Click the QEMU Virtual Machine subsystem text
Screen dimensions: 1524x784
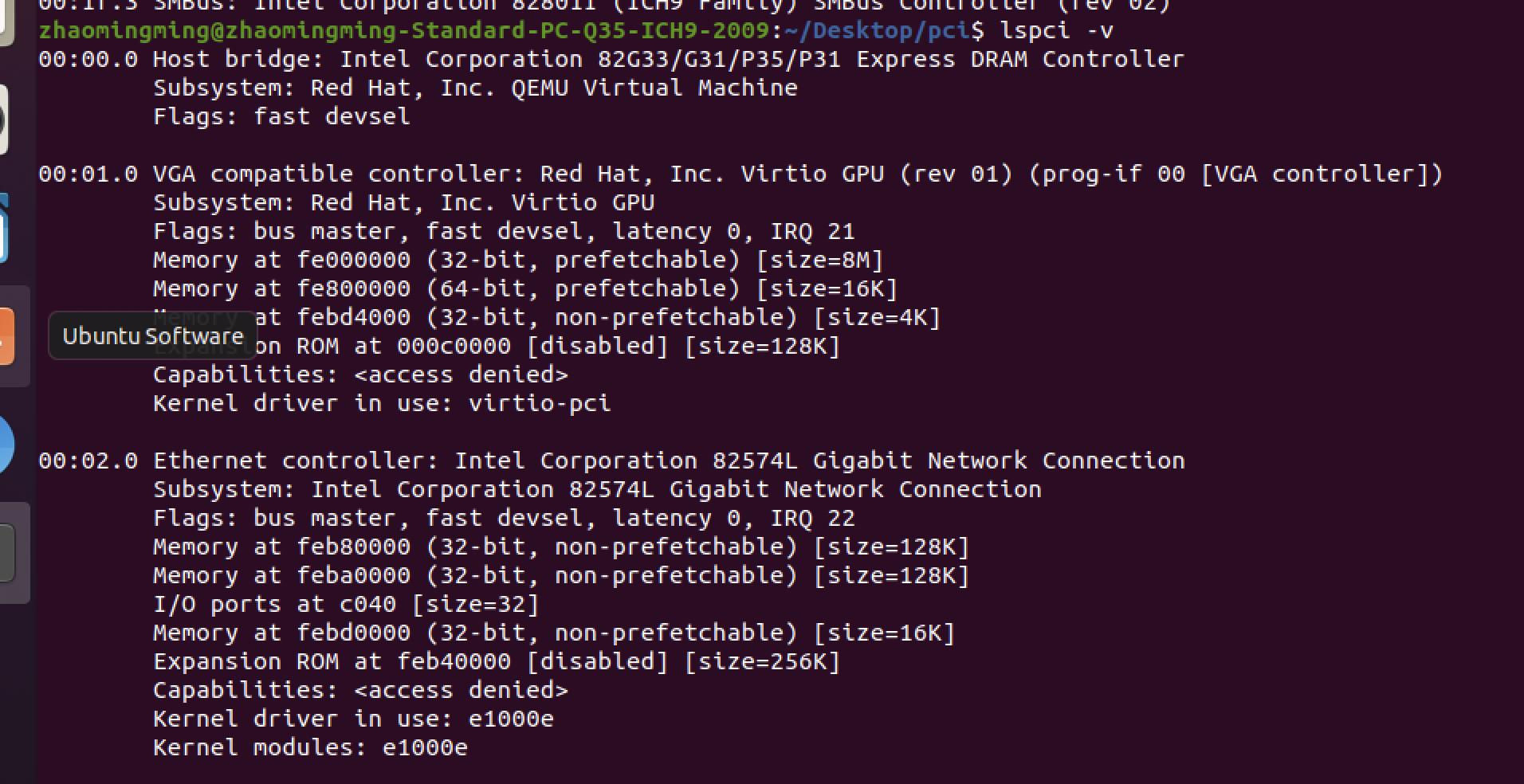[x=654, y=88]
